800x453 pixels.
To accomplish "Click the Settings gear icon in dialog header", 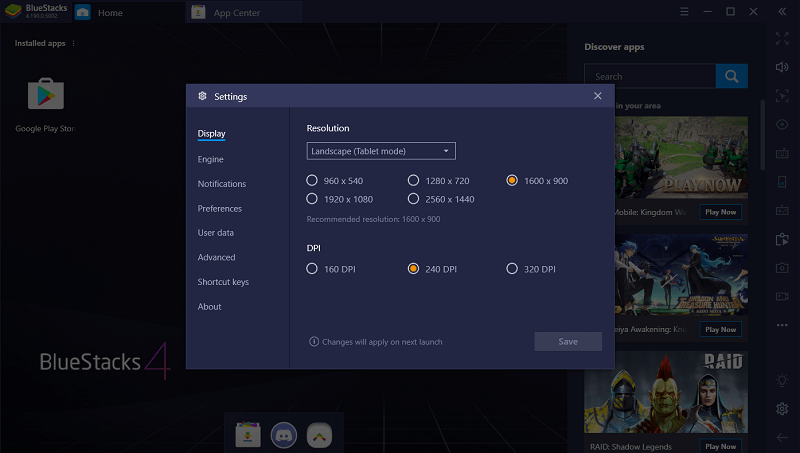I will pos(203,96).
